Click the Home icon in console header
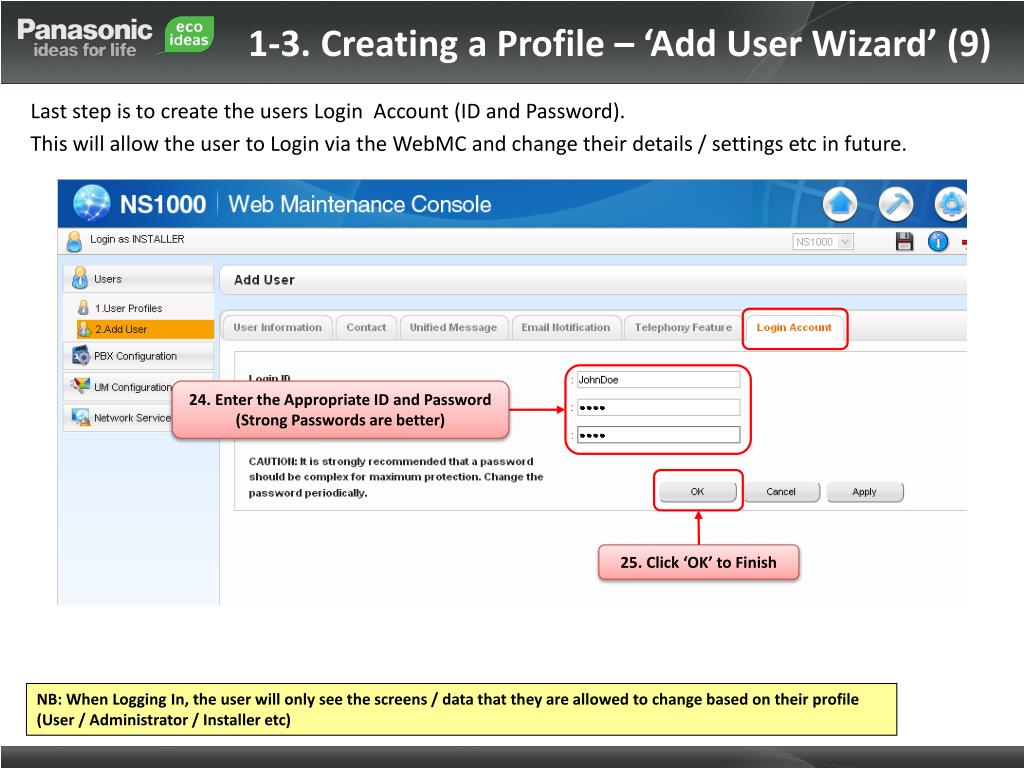 (840, 204)
